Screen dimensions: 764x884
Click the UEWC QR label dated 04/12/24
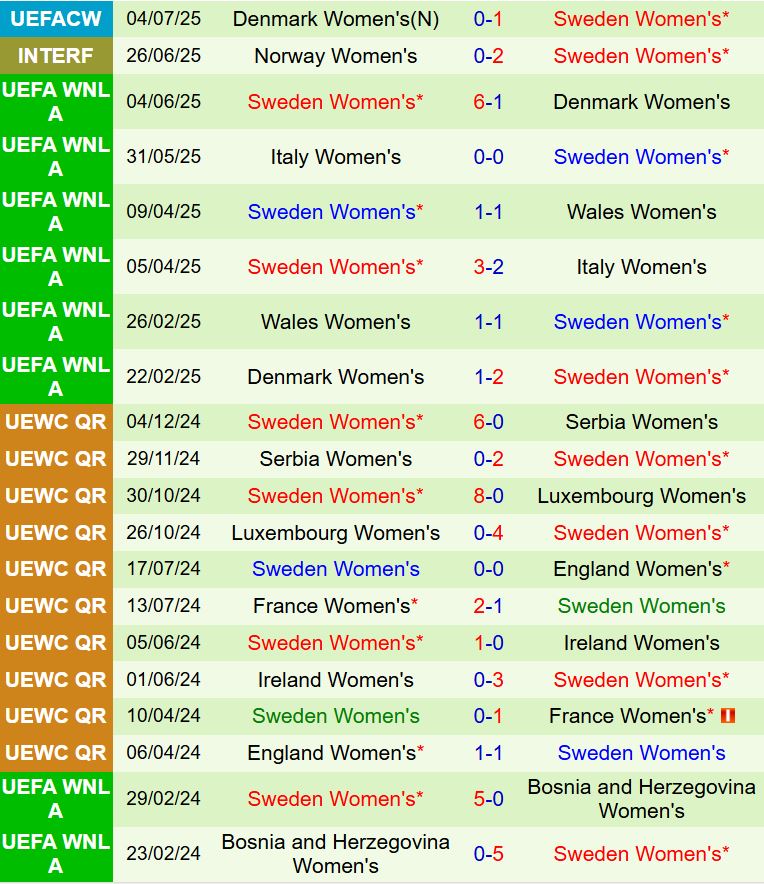coord(55,422)
